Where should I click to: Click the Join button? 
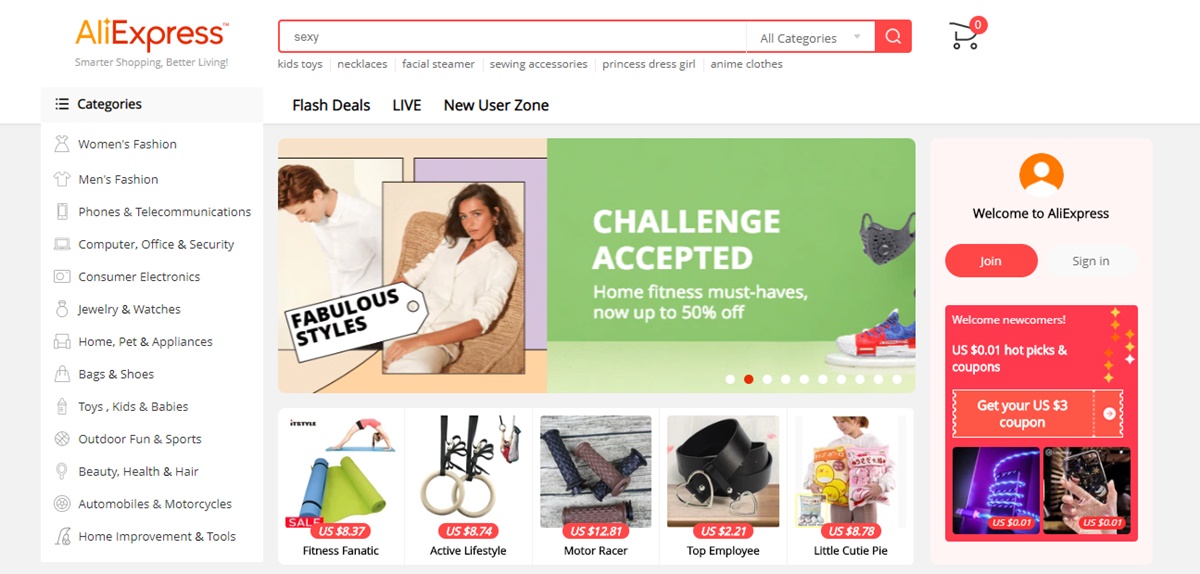(x=990, y=261)
